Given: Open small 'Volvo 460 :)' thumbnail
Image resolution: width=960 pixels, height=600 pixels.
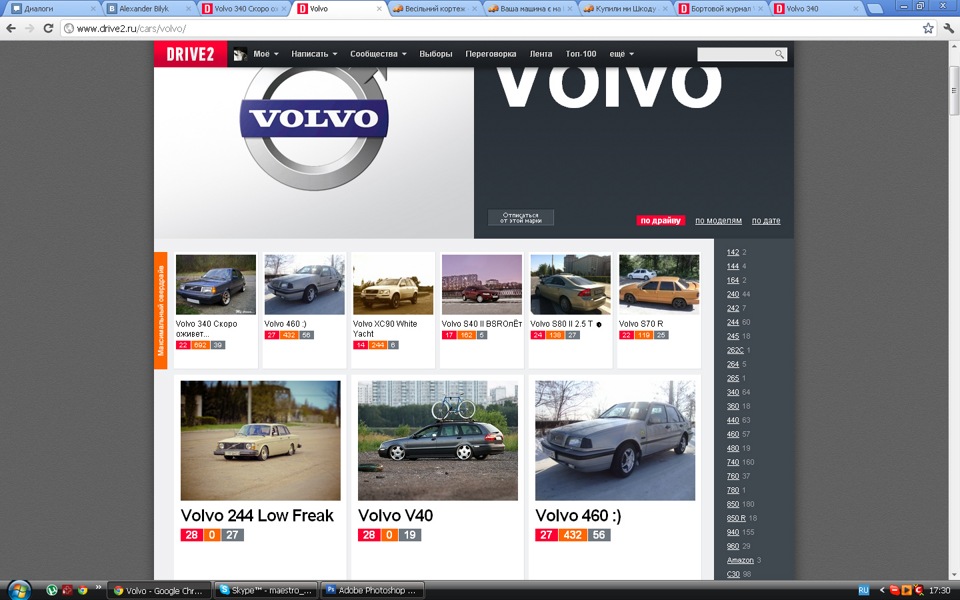Looking at the screenshot, I should [304, 285].
